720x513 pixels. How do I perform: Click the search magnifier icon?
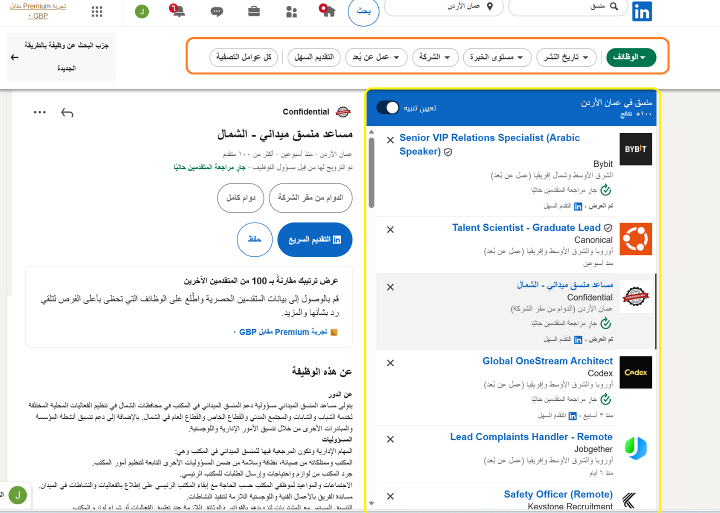pyautogui.click(x=614, y=6)
